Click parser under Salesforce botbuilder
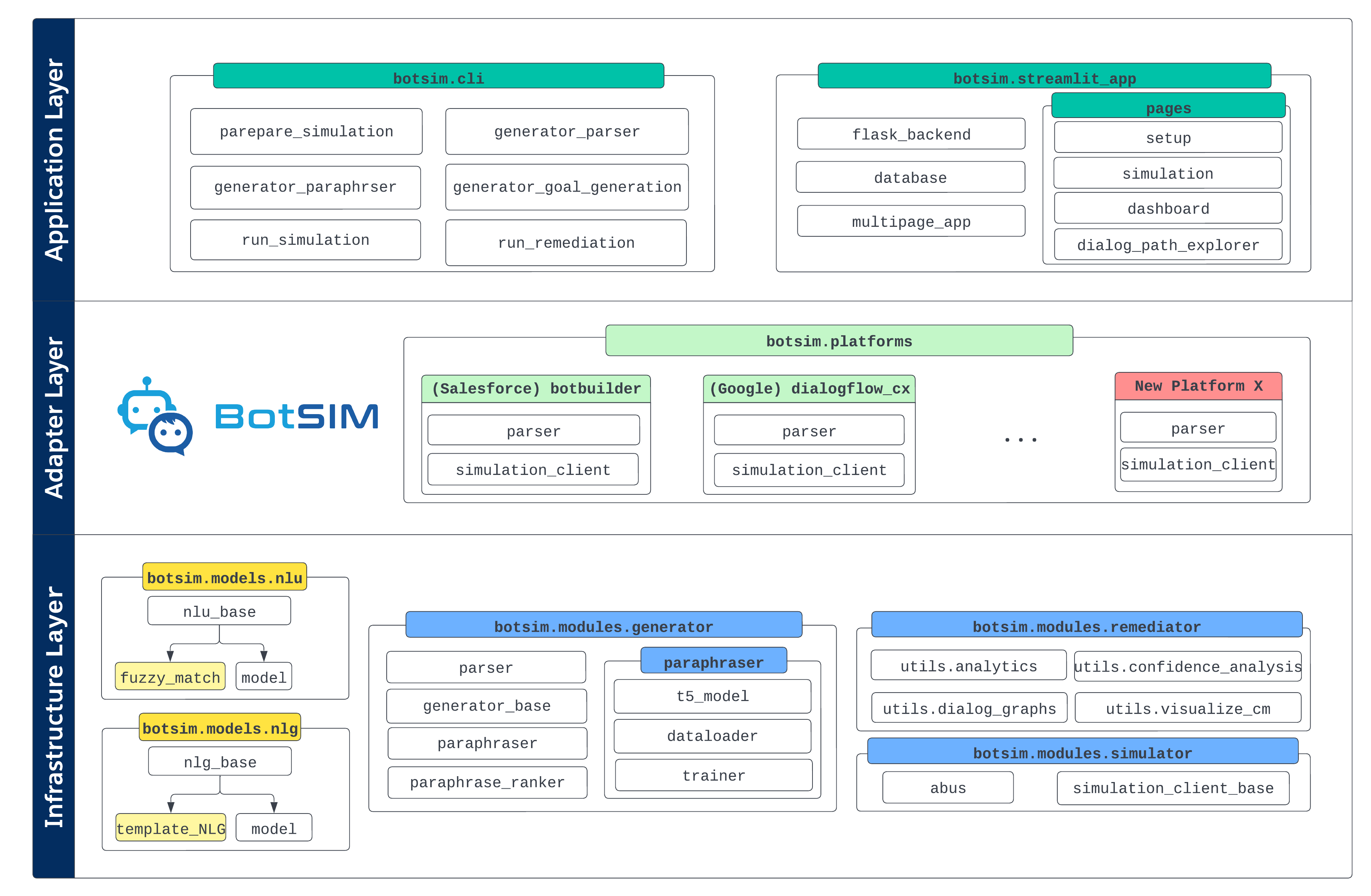The width and height of the screenshot is (1371, 896). click(x=534, y=431)
